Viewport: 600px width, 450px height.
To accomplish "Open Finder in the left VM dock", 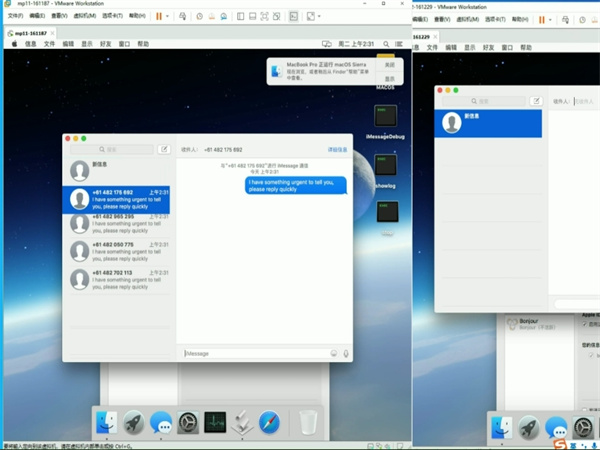I will [x=106, y=423].
